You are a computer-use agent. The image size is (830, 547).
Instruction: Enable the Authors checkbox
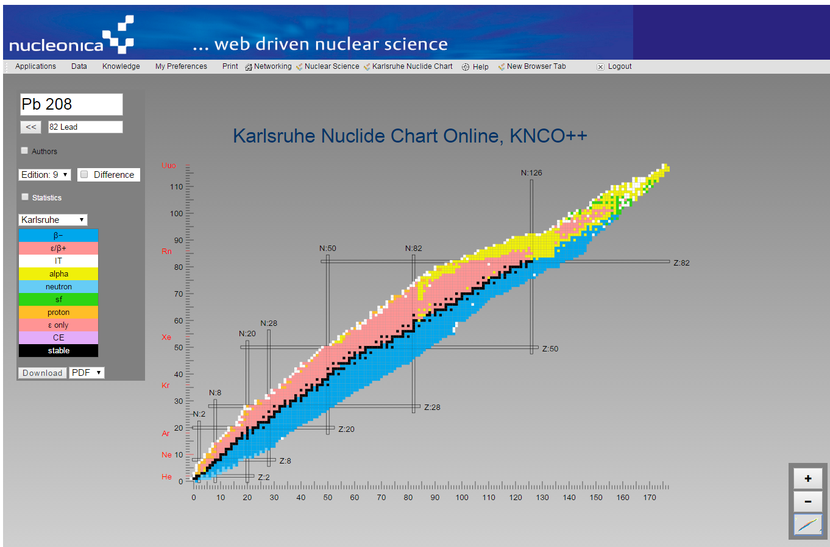point(24,151)
